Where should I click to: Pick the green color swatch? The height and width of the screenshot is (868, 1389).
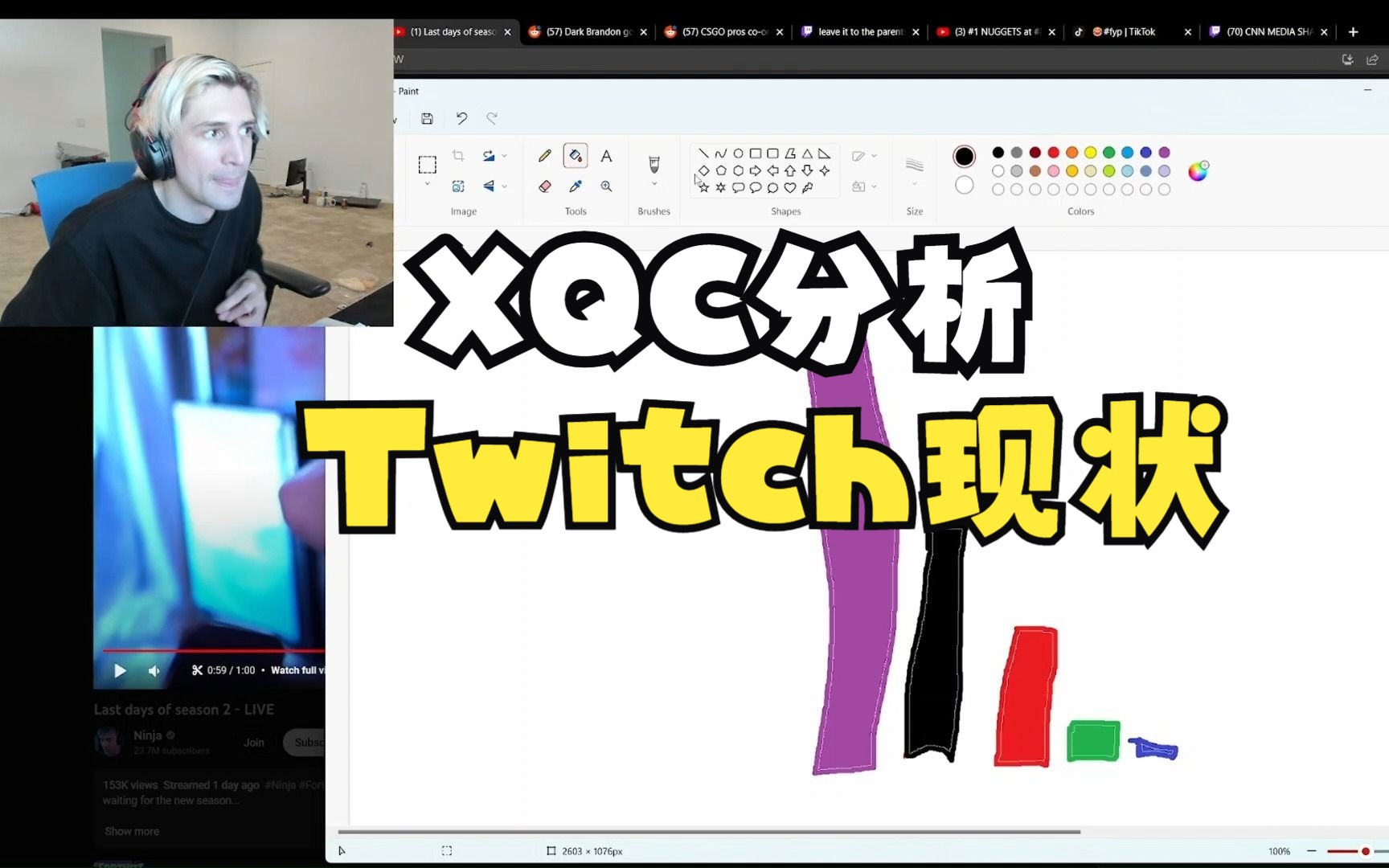click(1109, 153)
